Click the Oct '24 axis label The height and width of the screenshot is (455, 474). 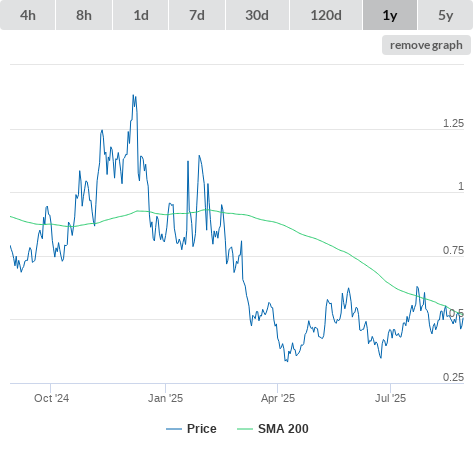click(51, 398)
